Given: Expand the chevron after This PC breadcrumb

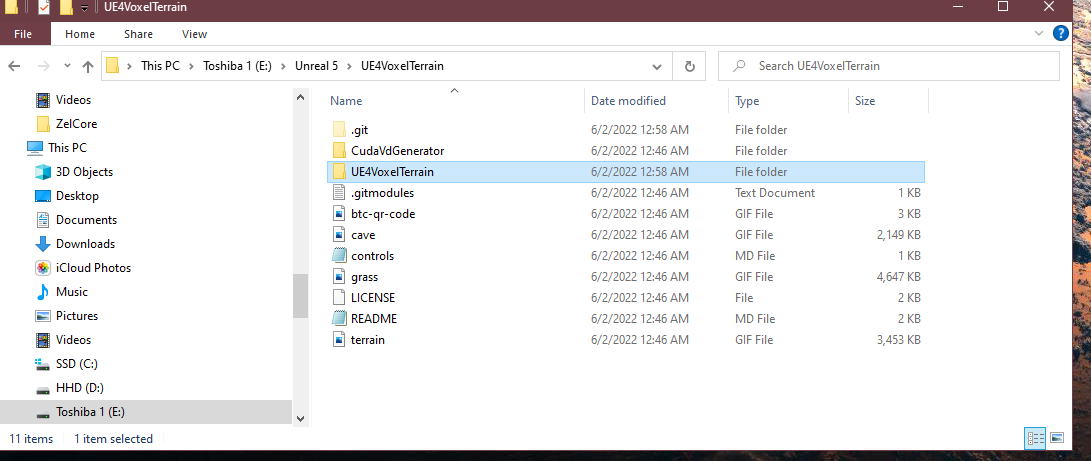Looking at the screenshot, I should pyautogui.click(x=191, y=66).
